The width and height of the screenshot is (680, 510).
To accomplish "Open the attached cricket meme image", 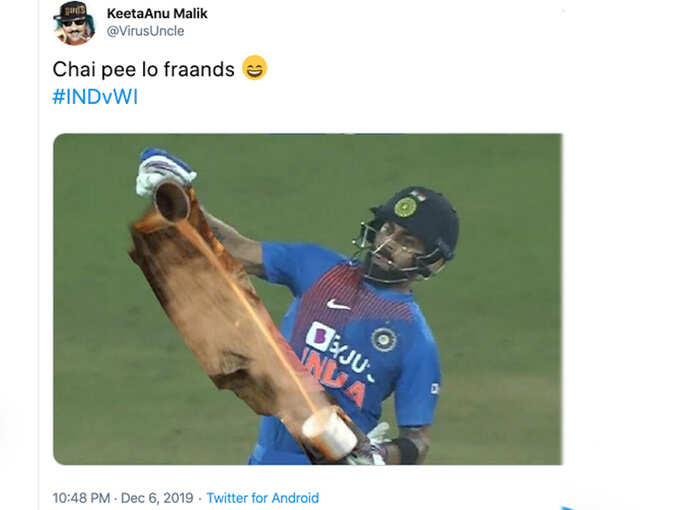I will tap(307, 299).
